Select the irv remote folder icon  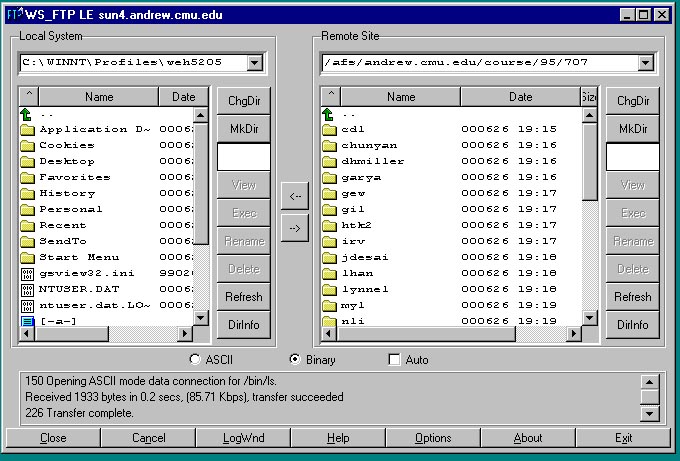[x=330, y=242]
